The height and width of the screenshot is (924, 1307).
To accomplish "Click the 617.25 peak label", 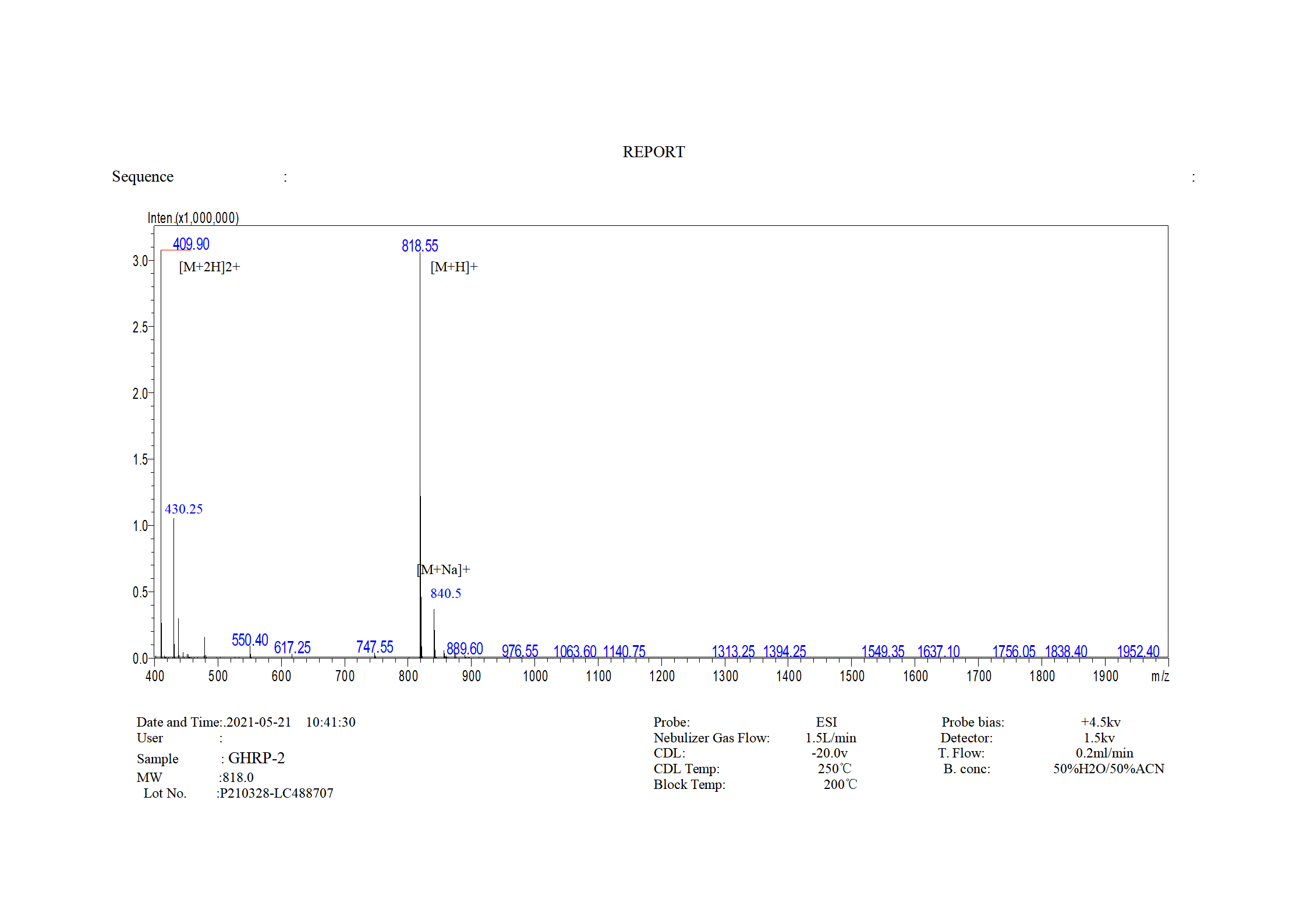I will [292, 647].
